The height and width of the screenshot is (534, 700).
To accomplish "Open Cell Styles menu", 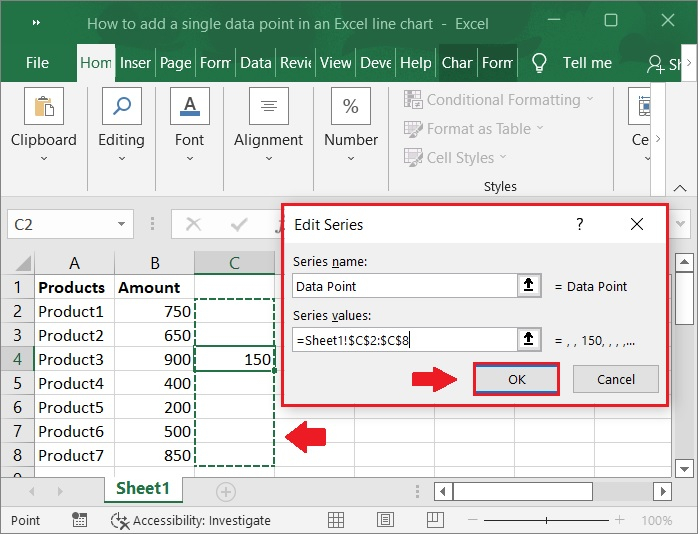I will click(455, 158).
